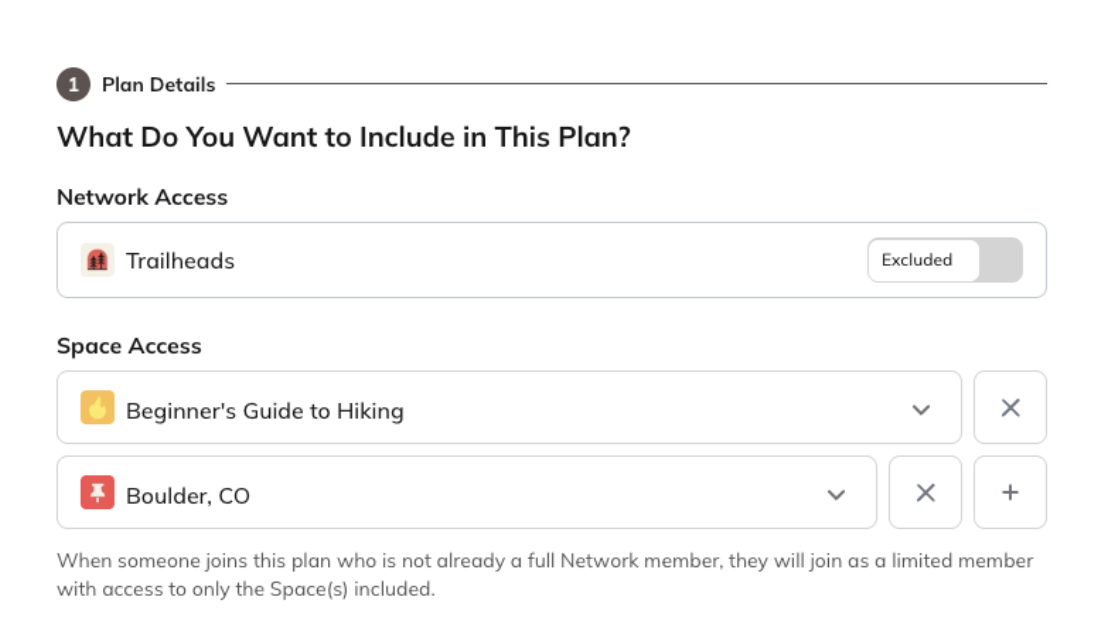Click the Network Access section label
The image size is (1112, 638).
(142, 197)
